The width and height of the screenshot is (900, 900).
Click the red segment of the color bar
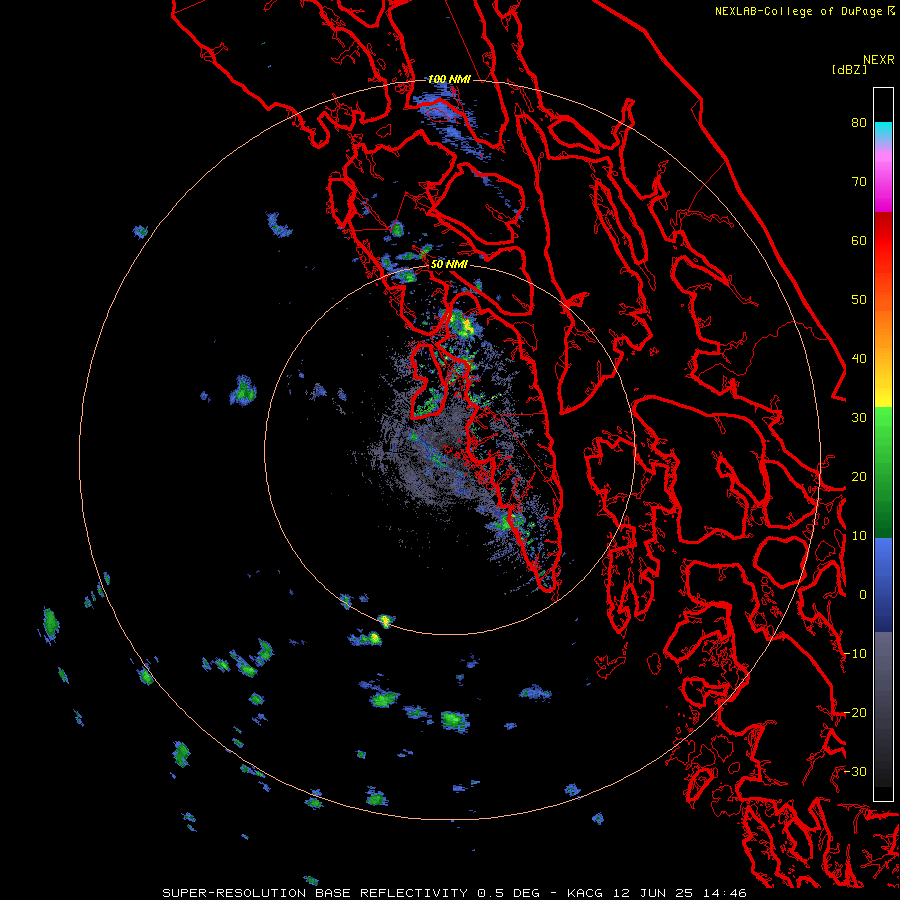(883, 241)
